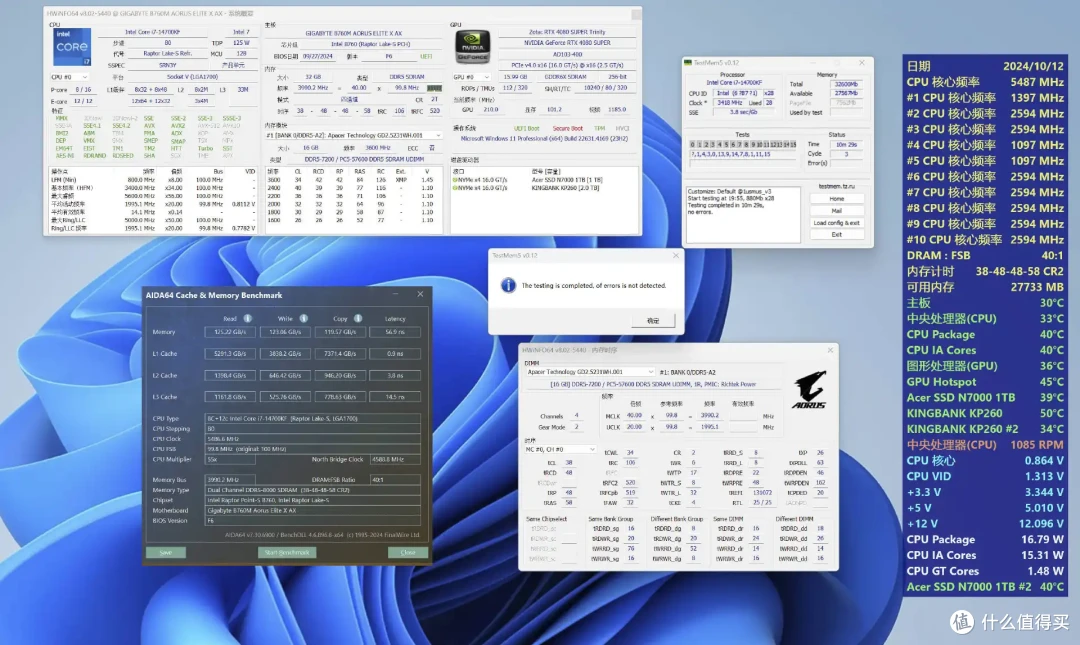Click the green NVMe drive icon for Acer SSD
This screenshot has height=645, width=1080.
(x=455, y=180)
